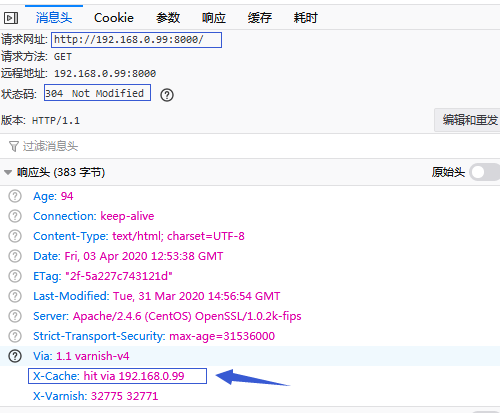Click help icon beside ETag header
Image resolution: width=500 pixels, height=413 pixels.
point(15,276)
